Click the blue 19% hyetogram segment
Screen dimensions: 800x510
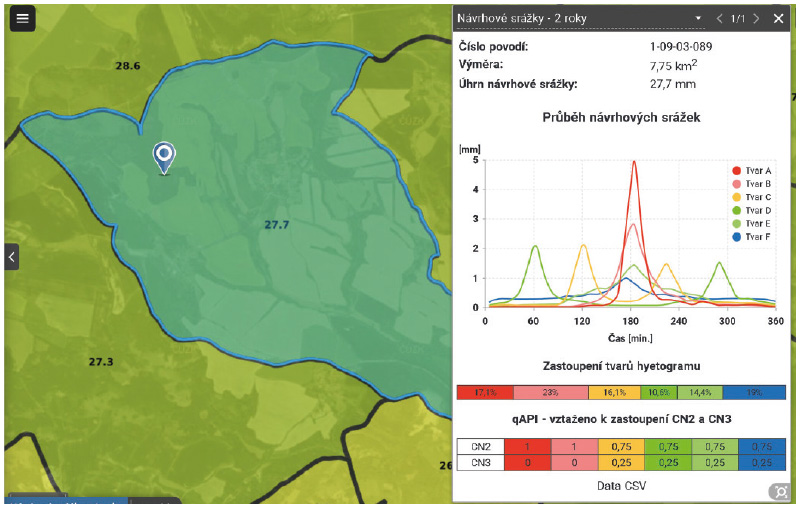[753, 393]
